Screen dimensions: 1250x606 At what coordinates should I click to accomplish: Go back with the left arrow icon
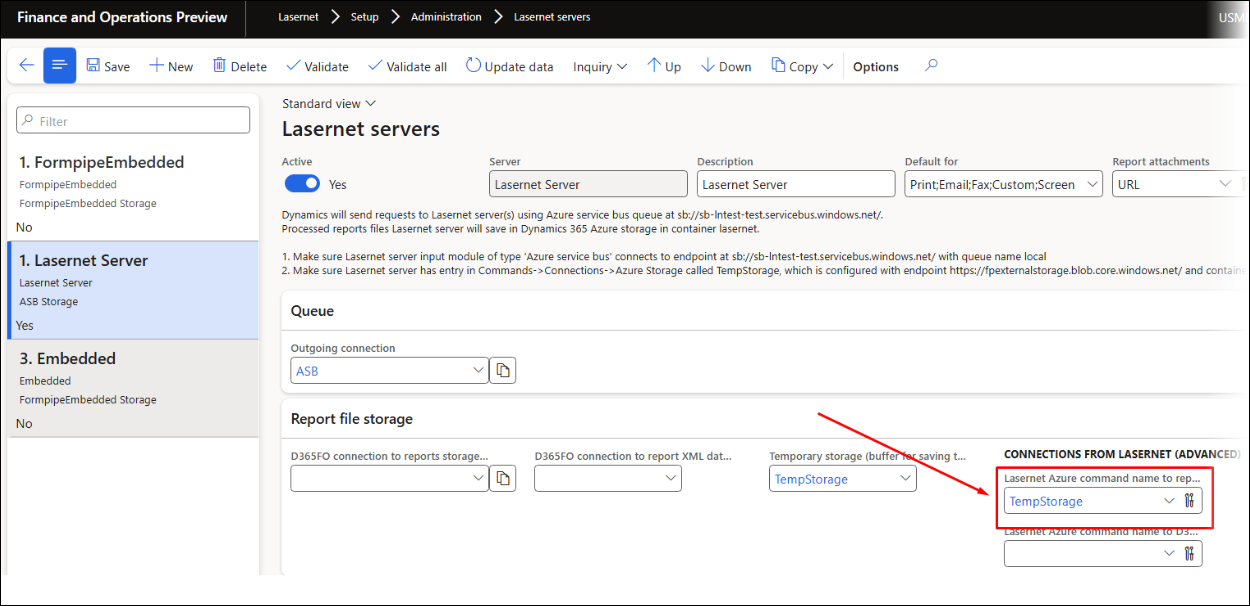[x=27, y=66]
